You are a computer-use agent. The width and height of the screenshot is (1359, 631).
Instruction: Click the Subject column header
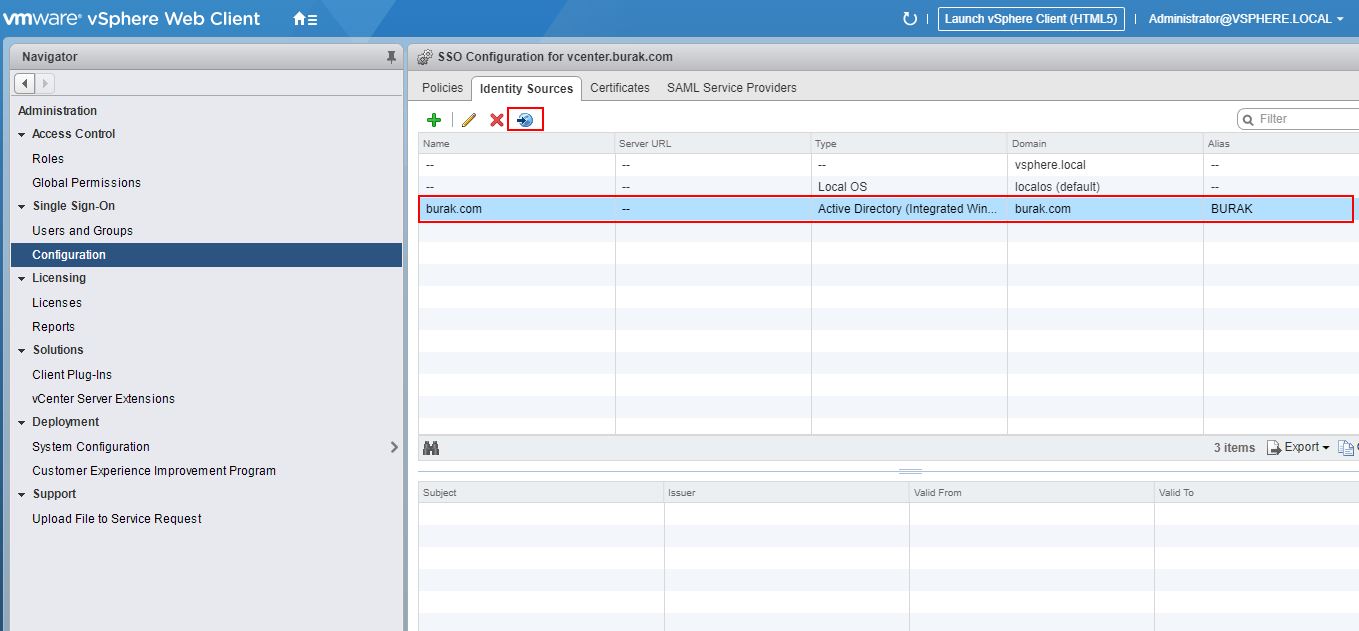[541, 492]
